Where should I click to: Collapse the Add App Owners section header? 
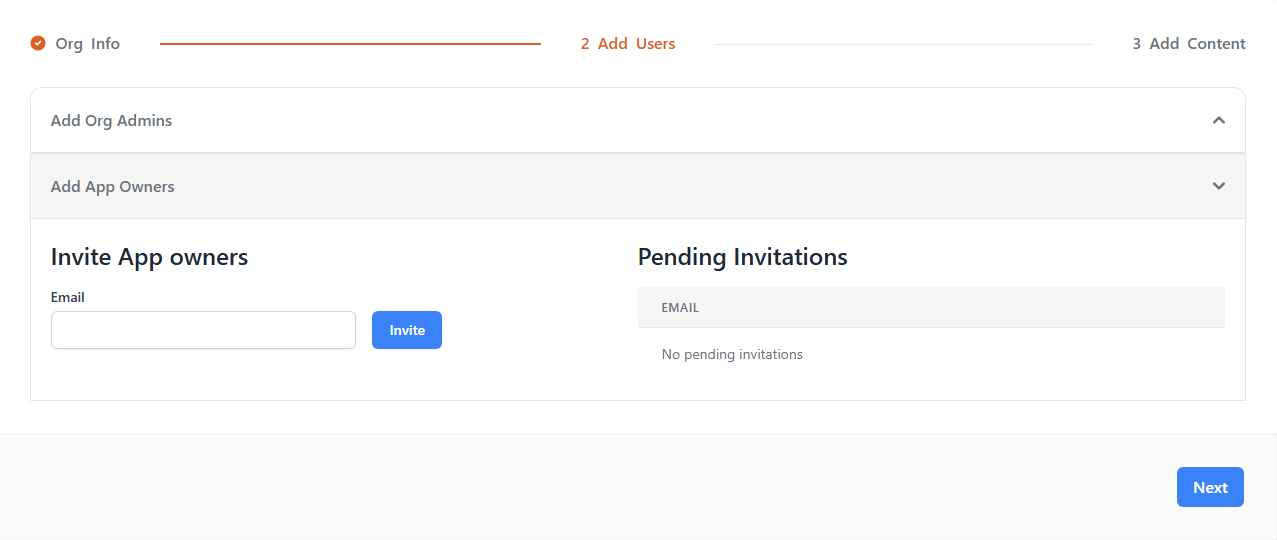coord(112,187)
